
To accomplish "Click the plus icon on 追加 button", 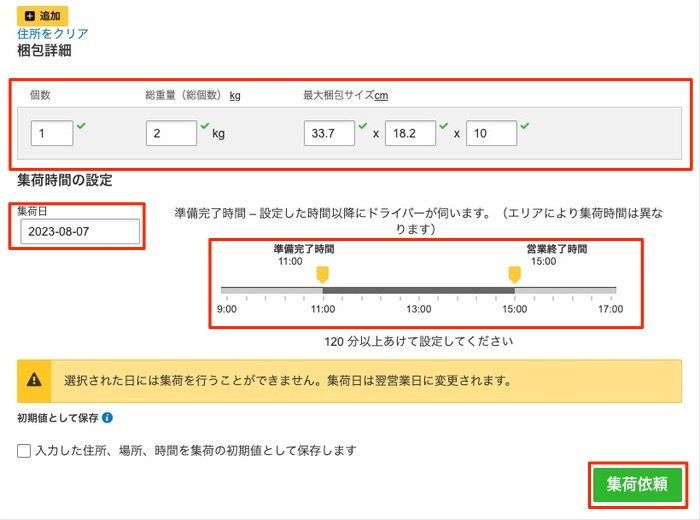I will click(x=30, y=16).
